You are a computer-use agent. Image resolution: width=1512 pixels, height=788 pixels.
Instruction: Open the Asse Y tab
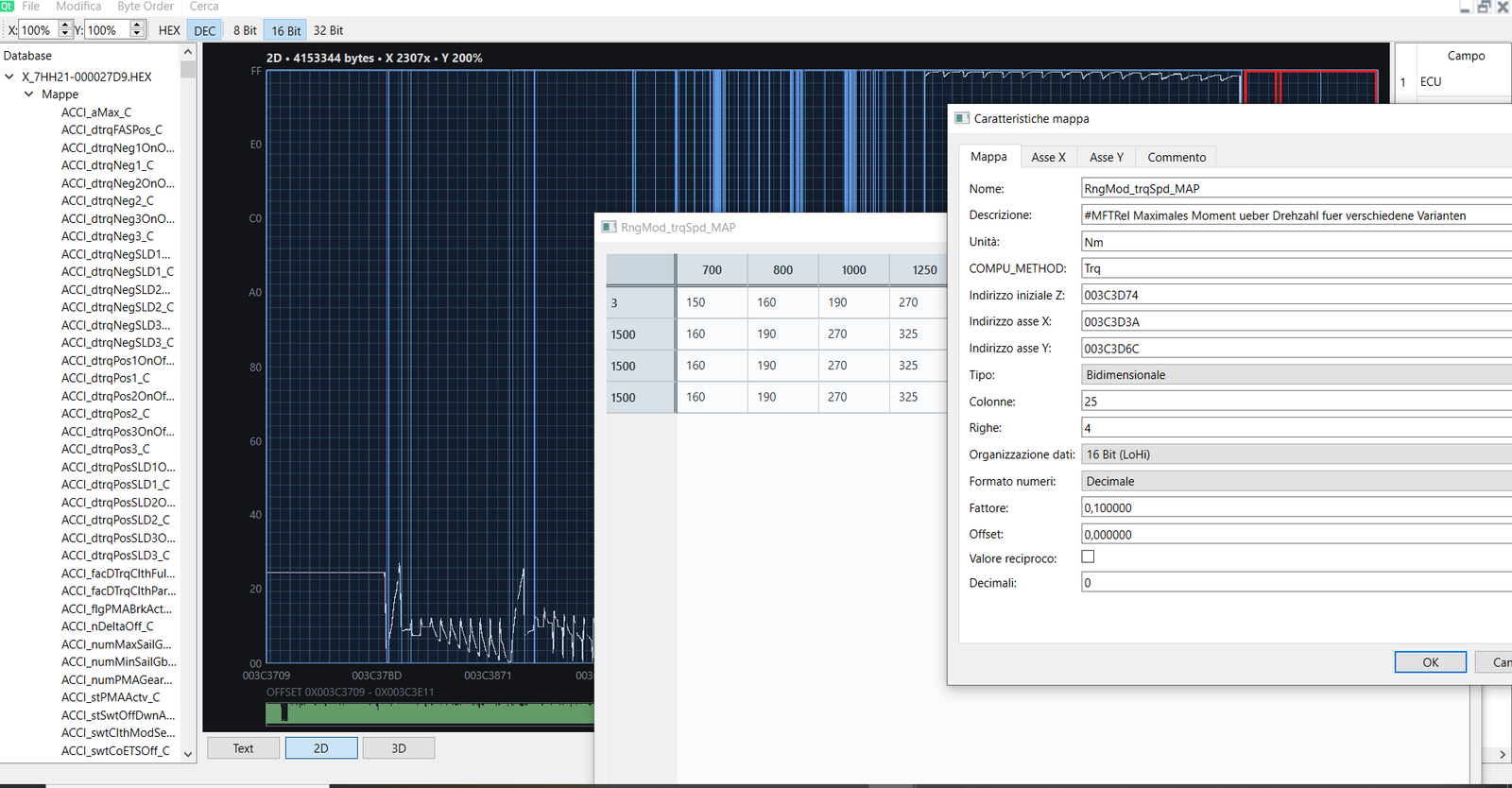click(1106, 157)
